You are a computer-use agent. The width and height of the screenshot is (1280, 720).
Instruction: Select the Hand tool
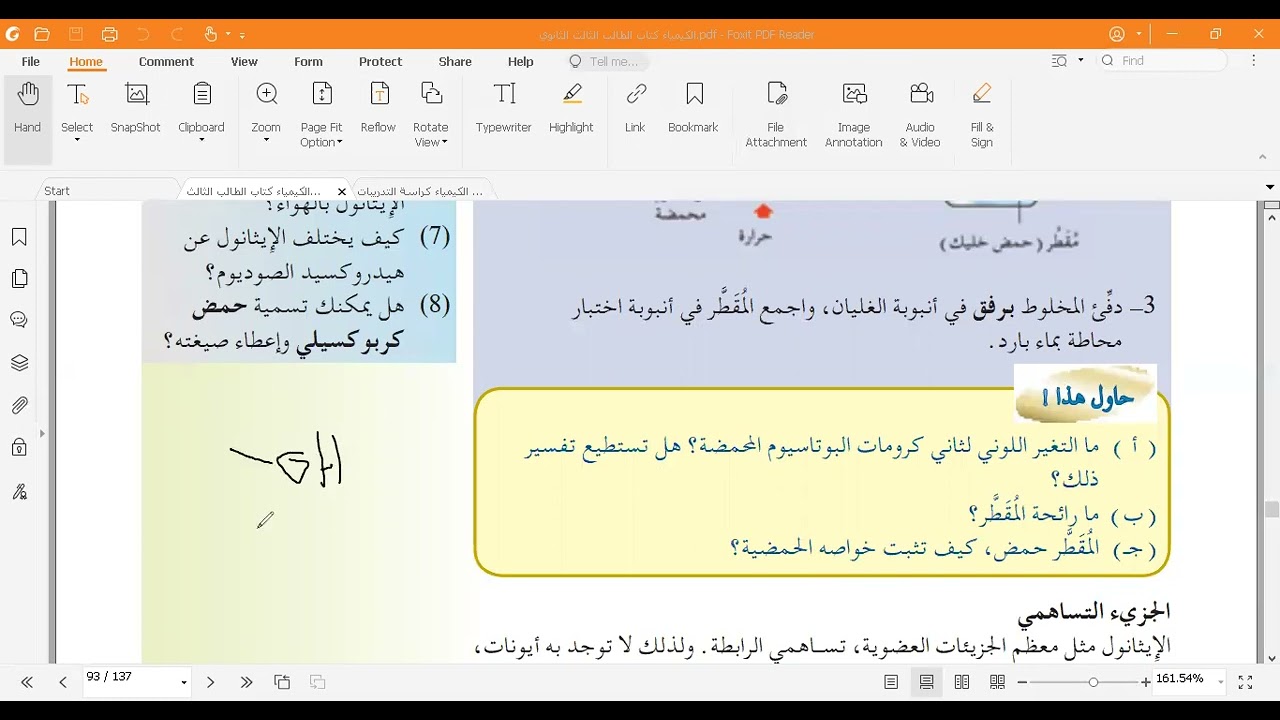28,108
